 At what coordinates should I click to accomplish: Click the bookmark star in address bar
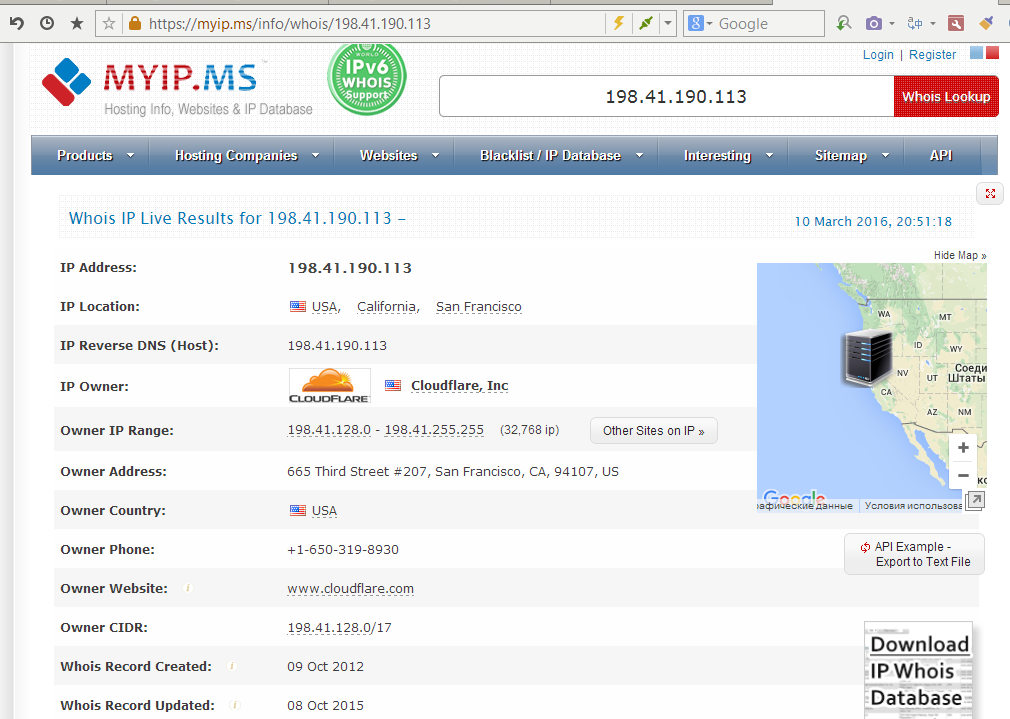click(x=110, y=23)
